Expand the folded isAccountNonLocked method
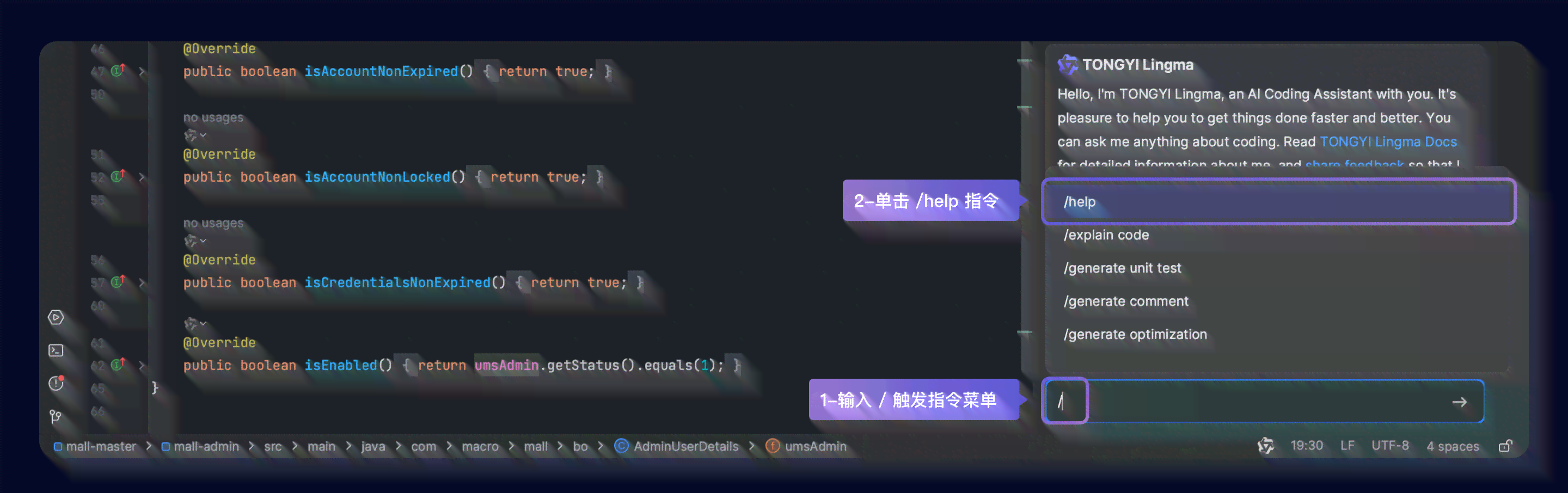The width and height of the screenshot is (1568, 493). tap(142, 177)
